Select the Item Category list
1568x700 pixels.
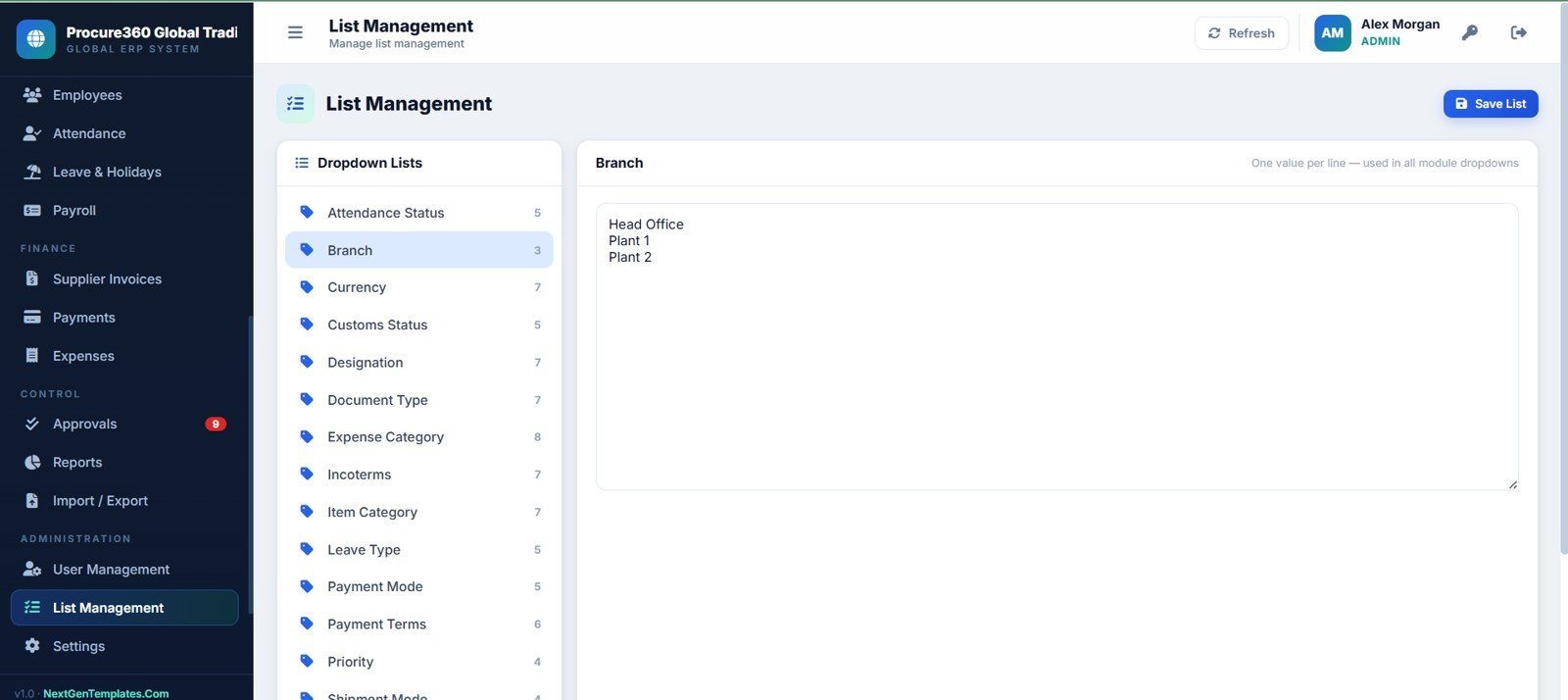pos(419,512)
